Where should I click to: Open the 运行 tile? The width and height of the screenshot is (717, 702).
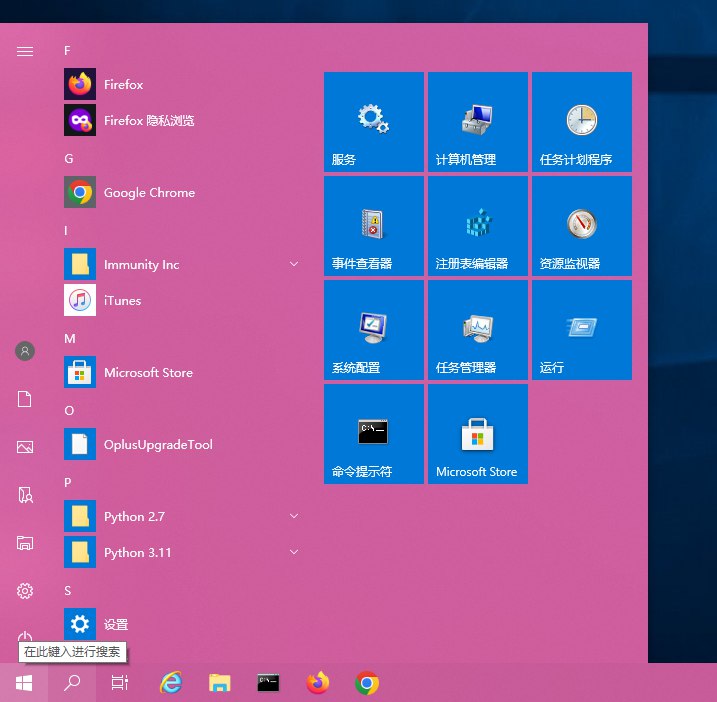pyautogui.click(x=582, y=330)
